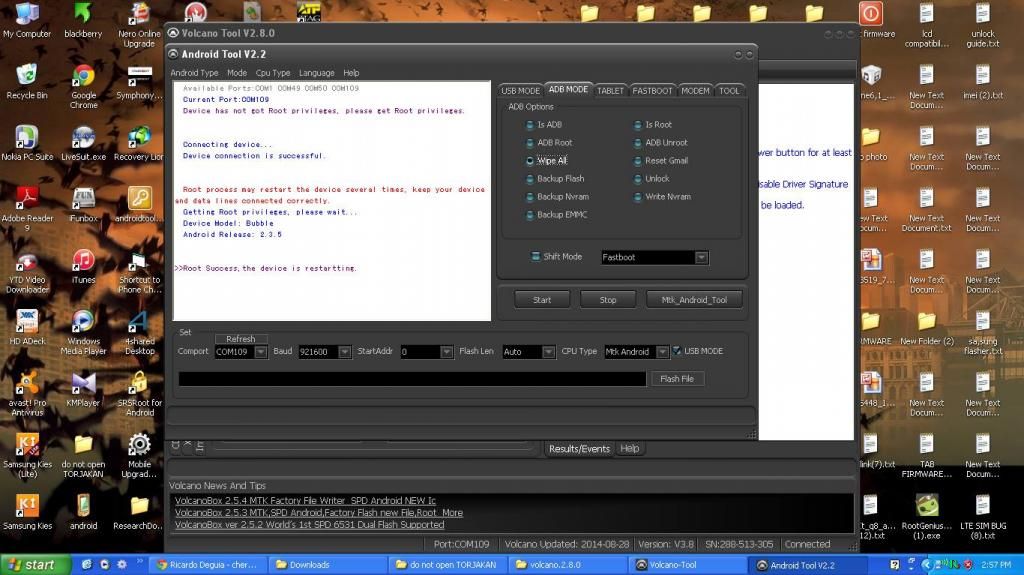Open Google Chrome desktop icon
Image resolution: width=1024 pixels, height=575 pixels.
(84, 77)
